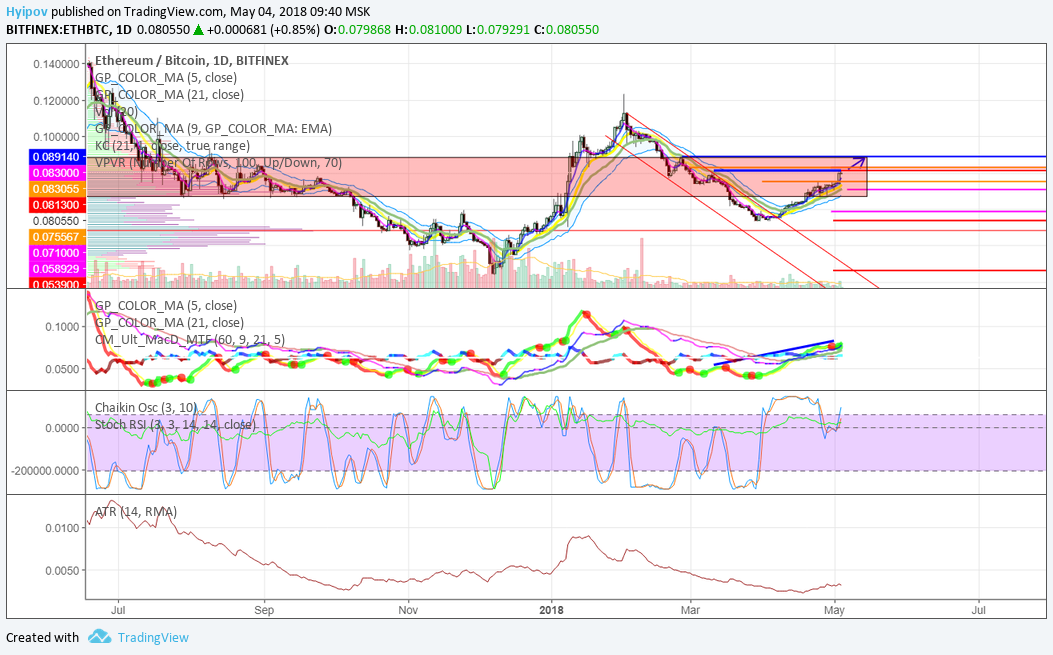The image size is (1053, 655).
Task: Select the Ethereum / Bitcoin, 1D, BITFINEX title
Action: point(192,60)
